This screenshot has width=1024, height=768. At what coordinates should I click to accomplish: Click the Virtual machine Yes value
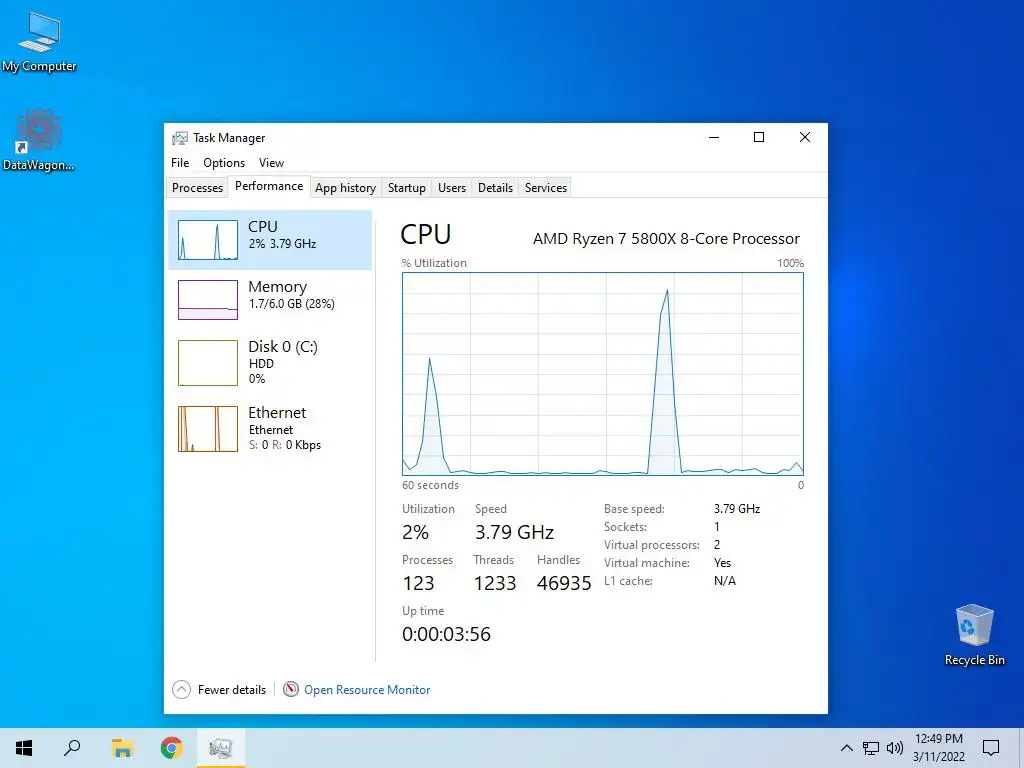[722, 563]
